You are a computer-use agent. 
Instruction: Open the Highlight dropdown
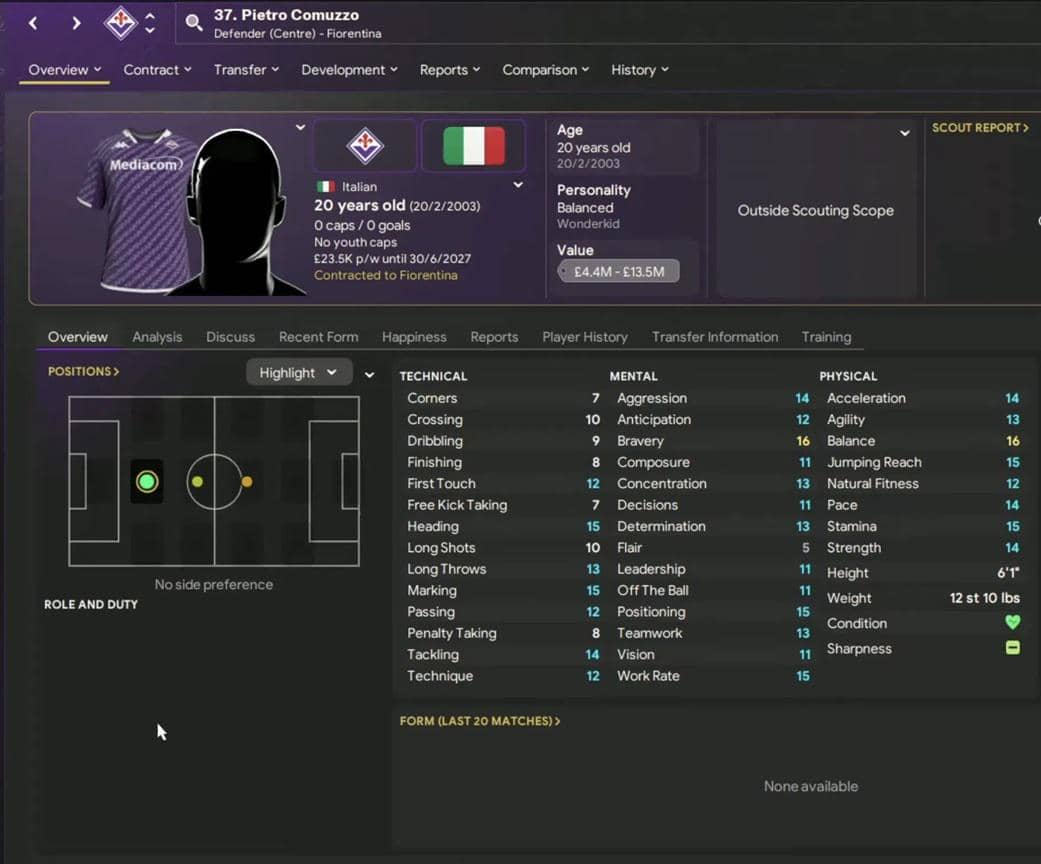point(299,373)
